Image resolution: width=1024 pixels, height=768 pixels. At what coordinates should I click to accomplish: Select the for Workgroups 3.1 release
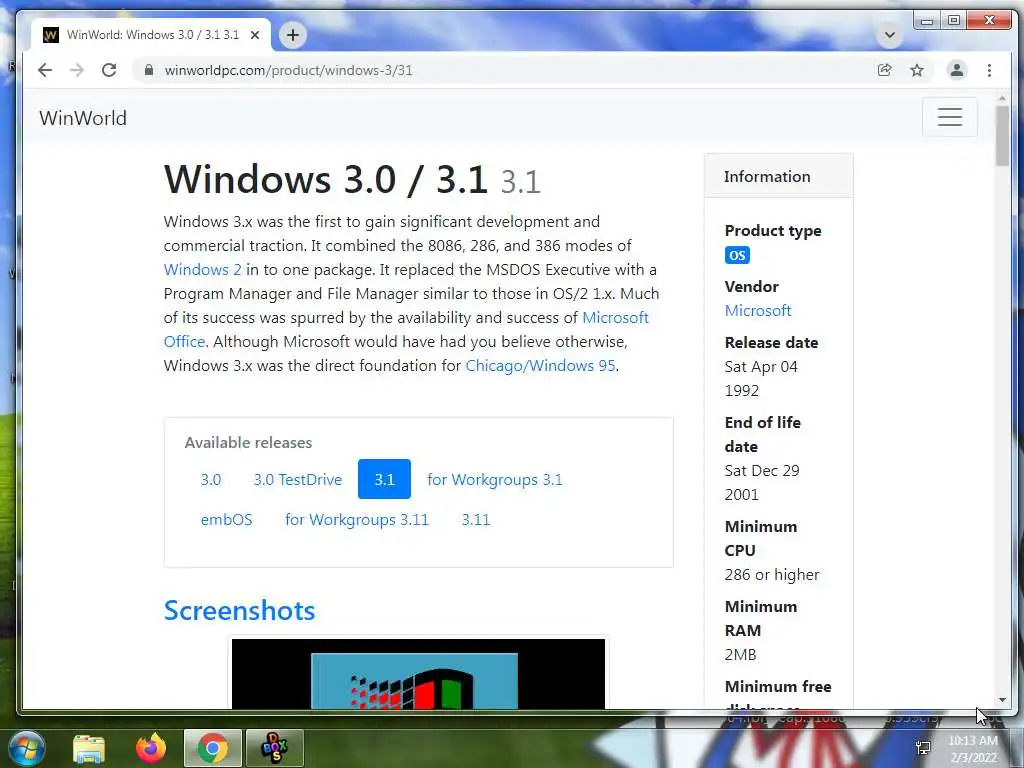click(494, 479)
